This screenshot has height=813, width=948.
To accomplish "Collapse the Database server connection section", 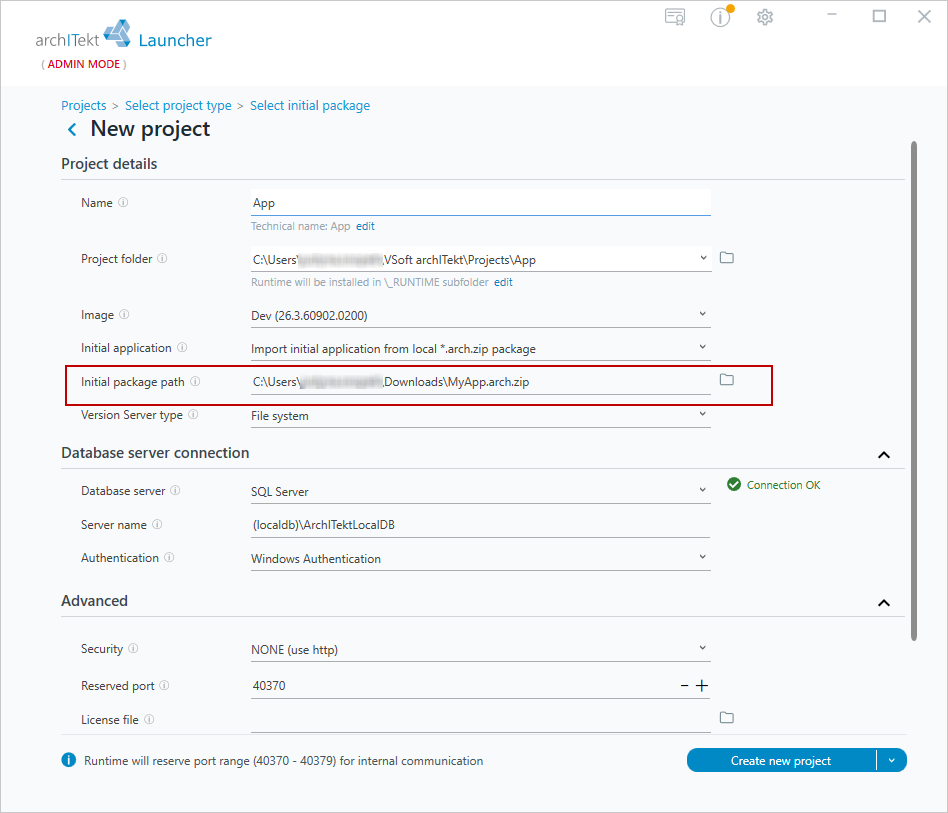I will click(x=884, y=455).
